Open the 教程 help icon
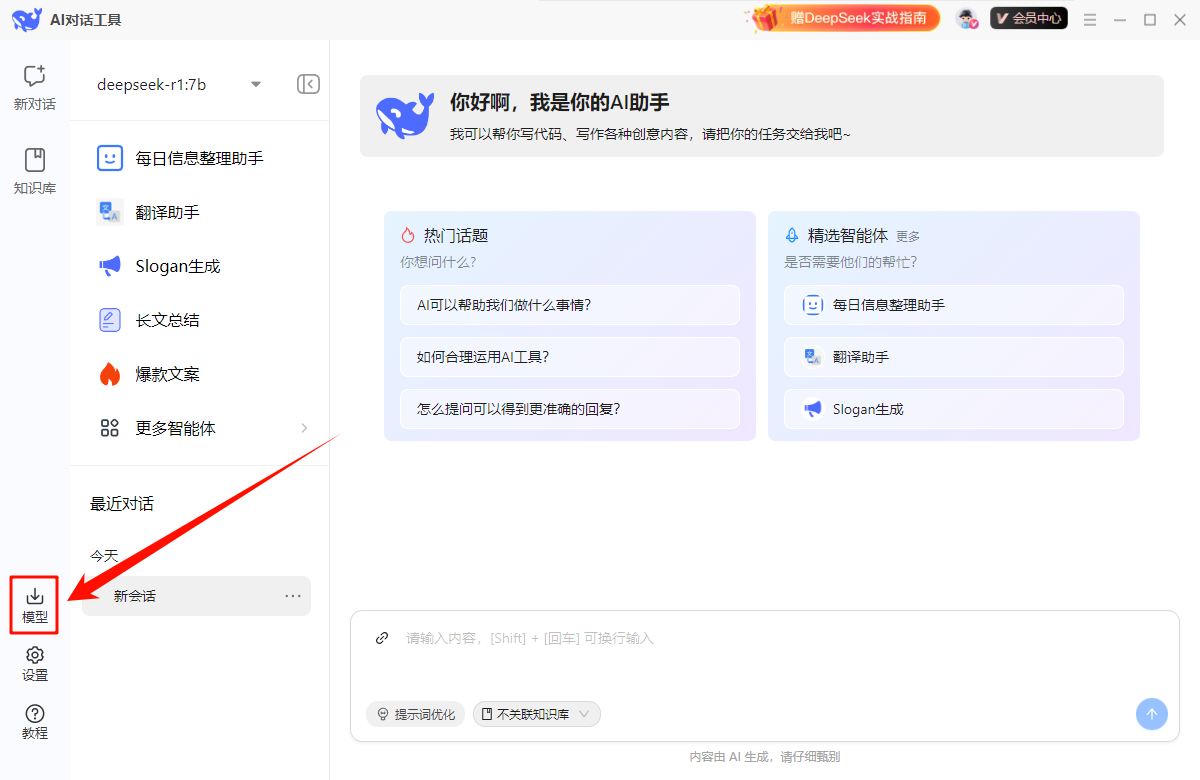The image size is (1200, 780). point(35,721)
